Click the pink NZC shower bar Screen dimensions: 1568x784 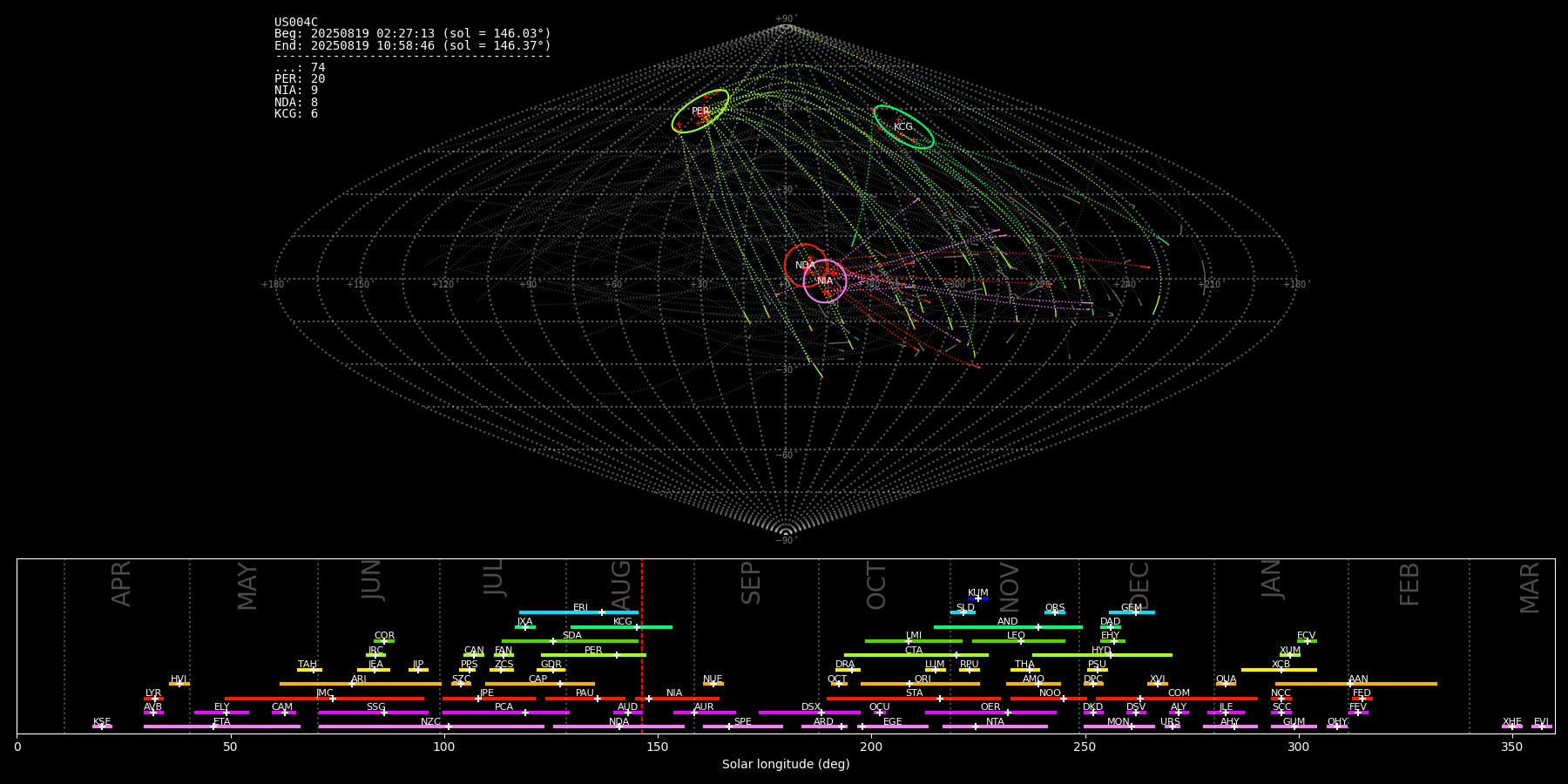(431, 727)
